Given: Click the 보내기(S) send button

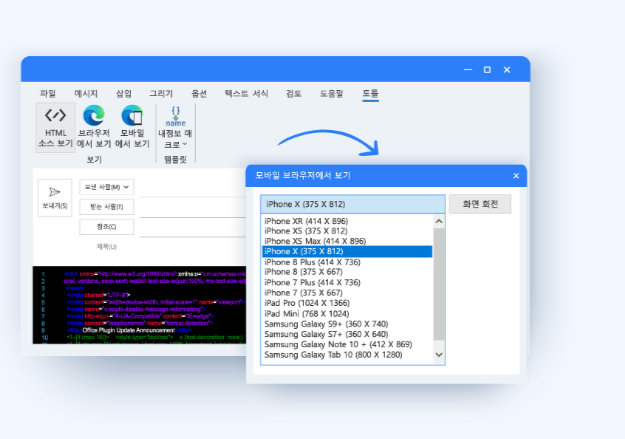Looking at the screenshot, I should (55, 198).
